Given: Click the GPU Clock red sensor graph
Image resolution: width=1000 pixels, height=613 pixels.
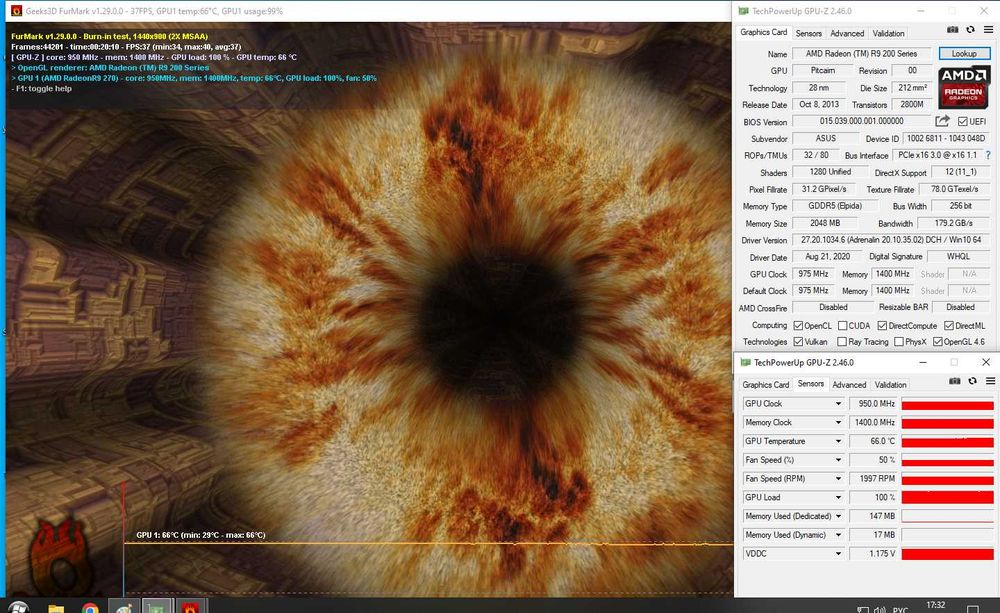Looking at the screenshot, I should [x=947, y=404].
